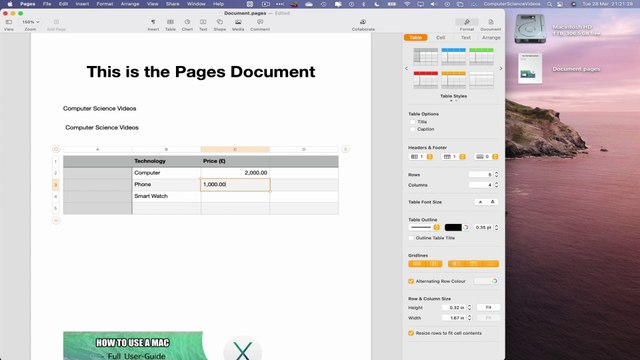Click the row Height stepper

469,307
